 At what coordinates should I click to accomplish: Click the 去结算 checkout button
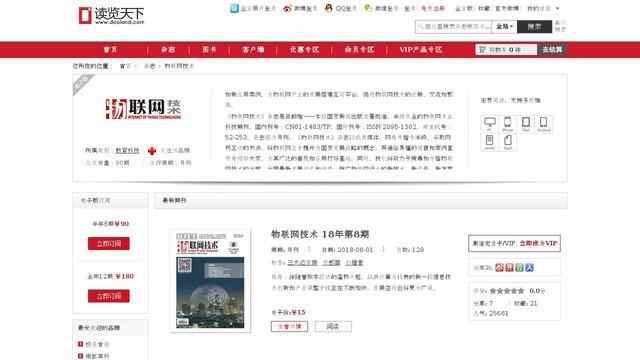click(x=552, y=49)
